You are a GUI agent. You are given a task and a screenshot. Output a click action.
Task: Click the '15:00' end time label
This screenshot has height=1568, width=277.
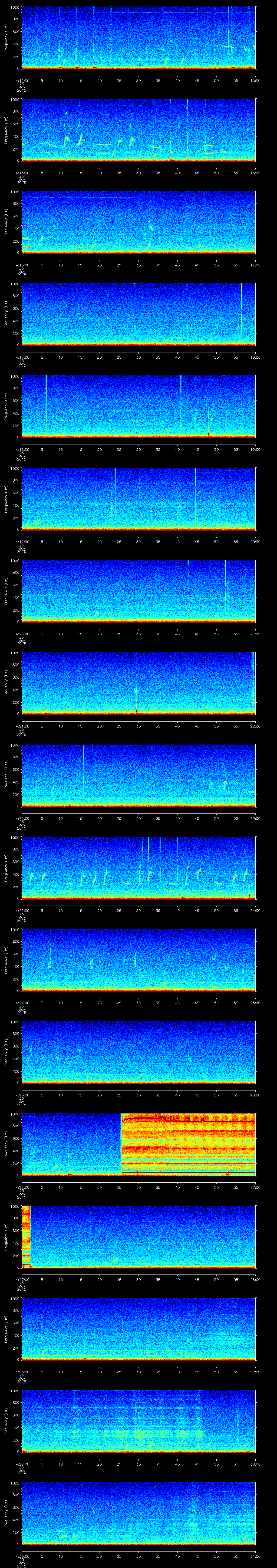(256, 80)
